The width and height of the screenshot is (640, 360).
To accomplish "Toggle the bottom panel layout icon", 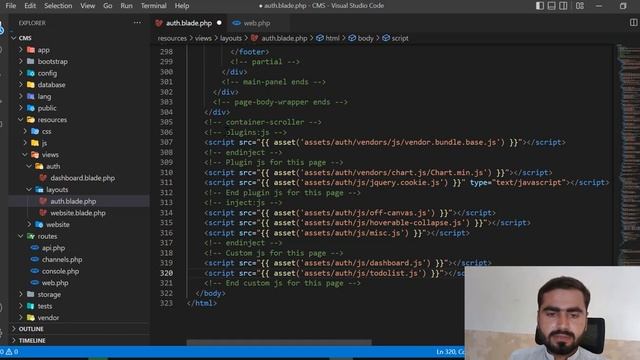I will (x=551, y=6).
